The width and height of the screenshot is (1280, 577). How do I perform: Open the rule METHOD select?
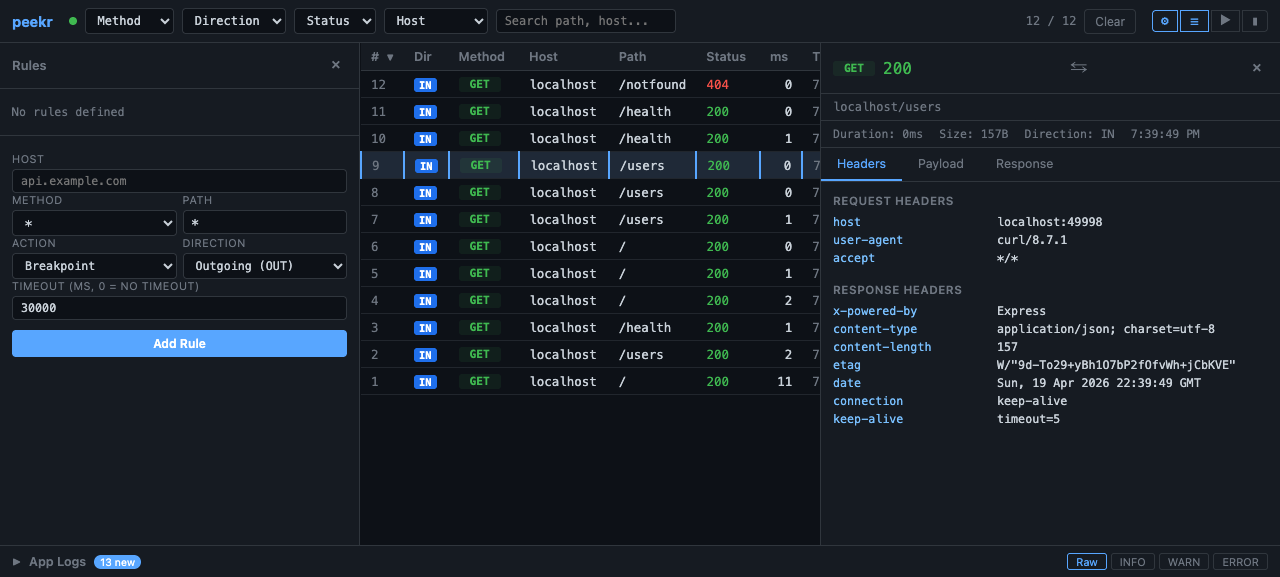(x=94, y=223)
